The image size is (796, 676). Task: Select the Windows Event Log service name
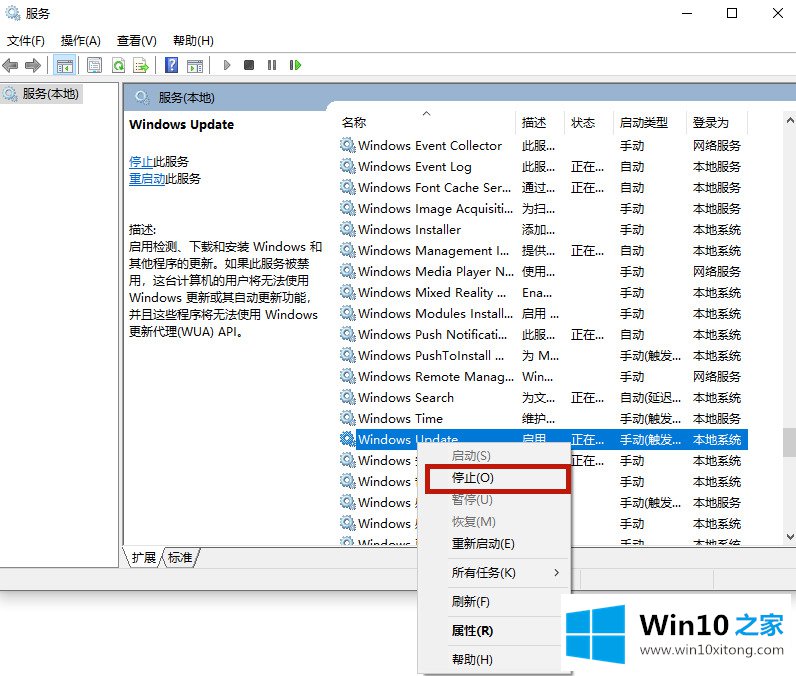[x=415, y=166]
